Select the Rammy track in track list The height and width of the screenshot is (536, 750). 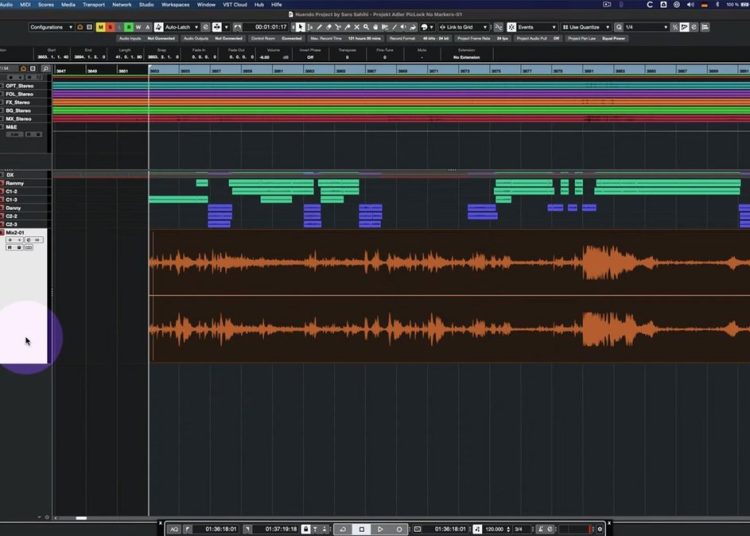pyautogui.click(x=16, y=183)
